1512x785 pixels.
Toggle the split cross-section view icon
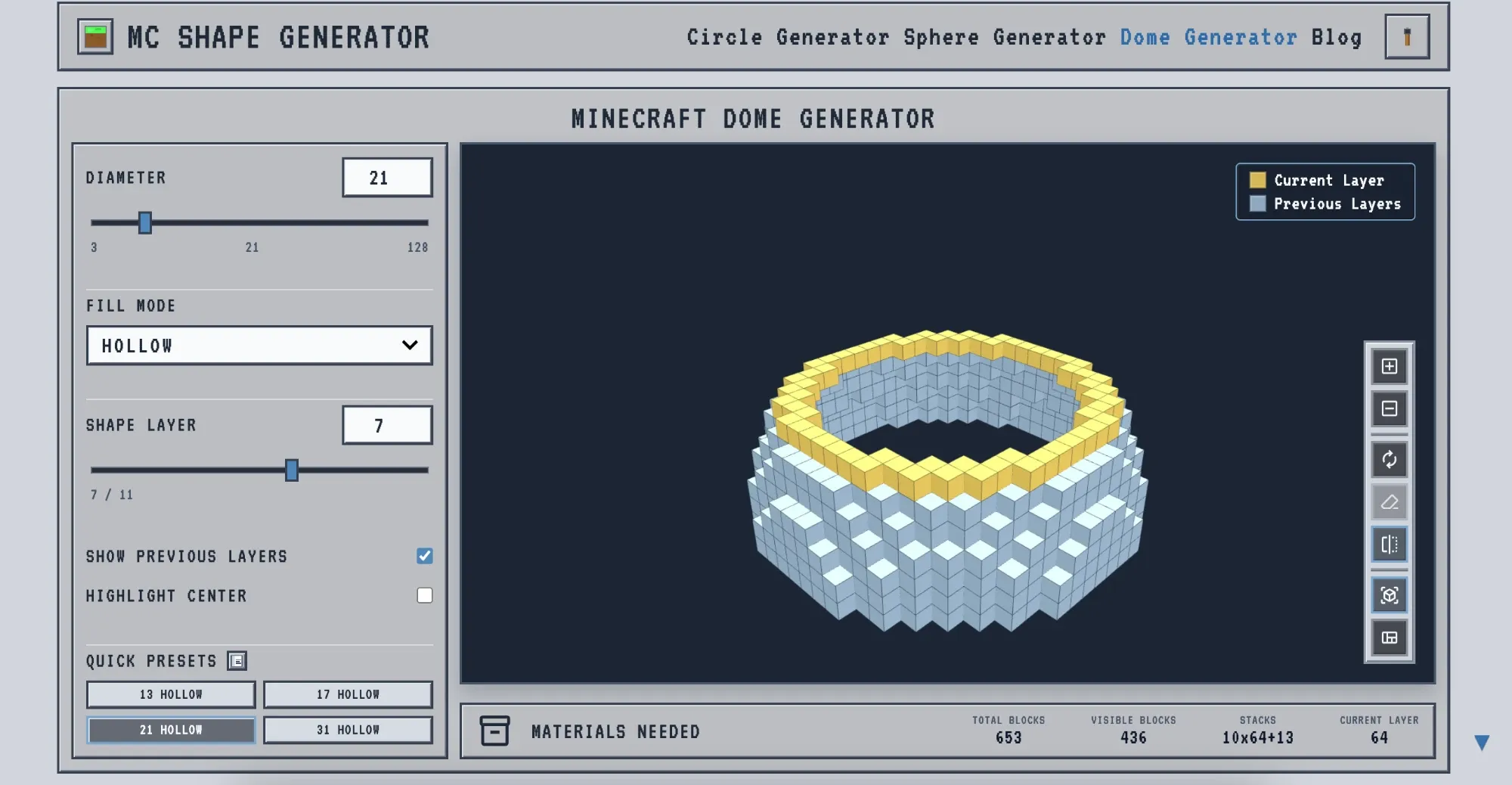click(x=1390, y=545)
